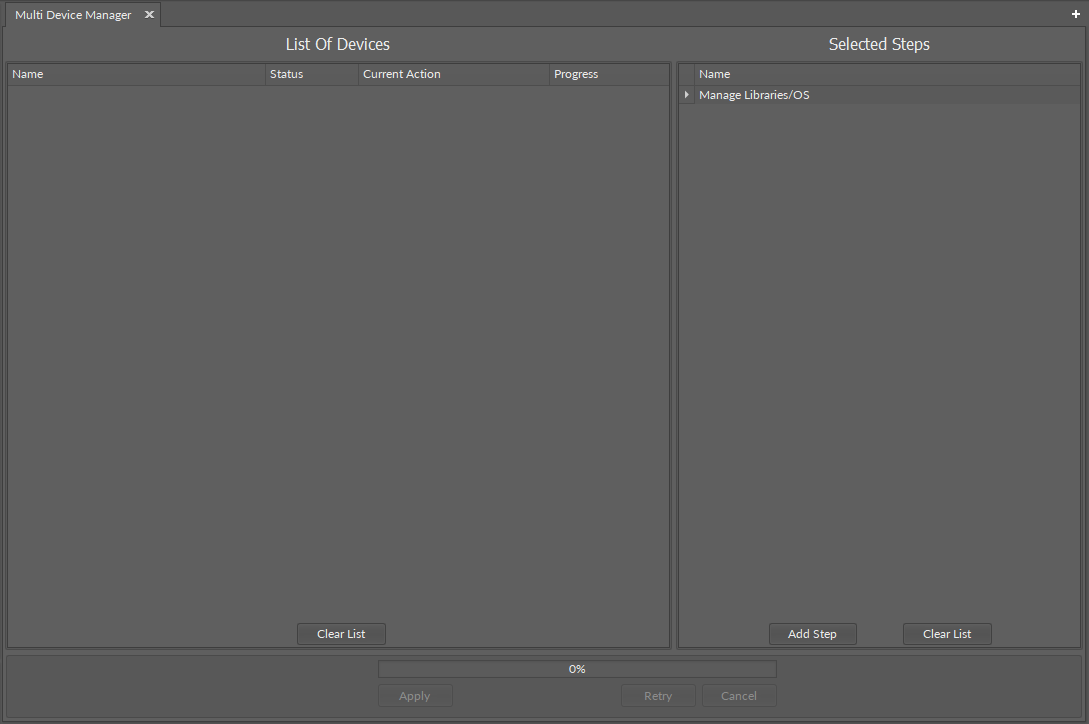Click the disclosure arrow beside Manage Libraries/OS

pyautogui.click(x=686, y=94)
